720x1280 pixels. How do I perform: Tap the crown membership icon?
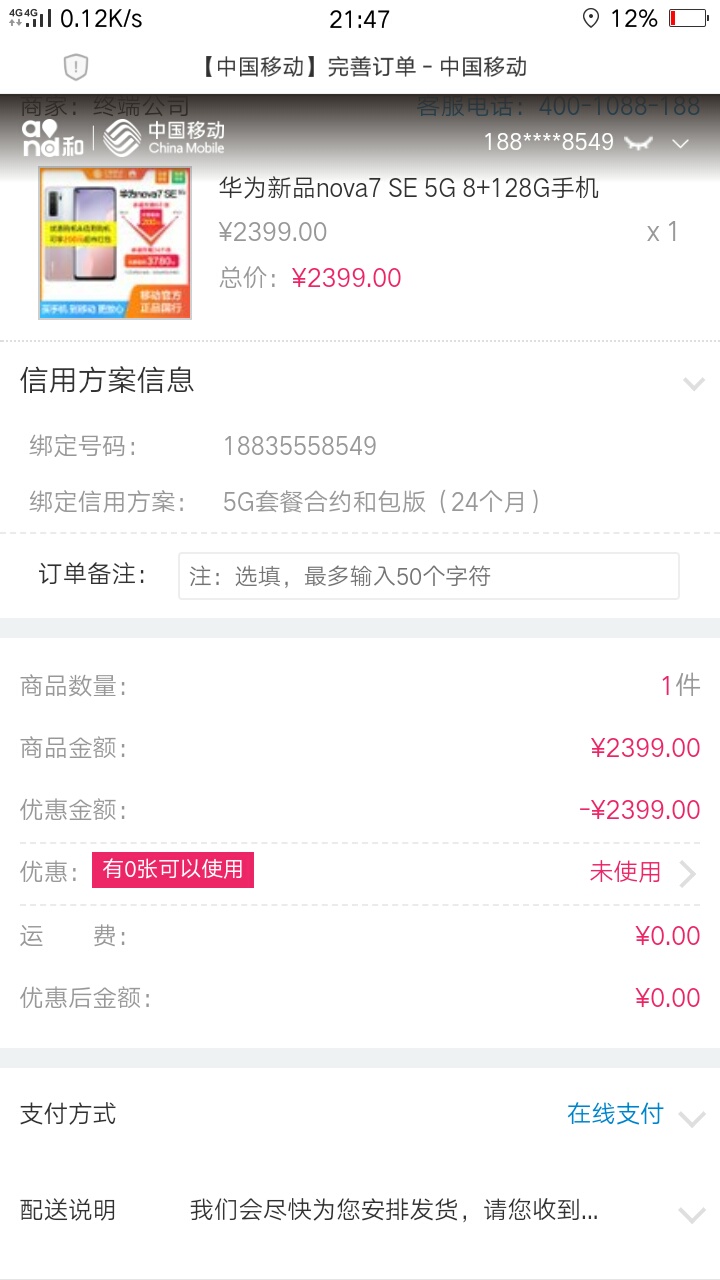[x=638, y=143]
